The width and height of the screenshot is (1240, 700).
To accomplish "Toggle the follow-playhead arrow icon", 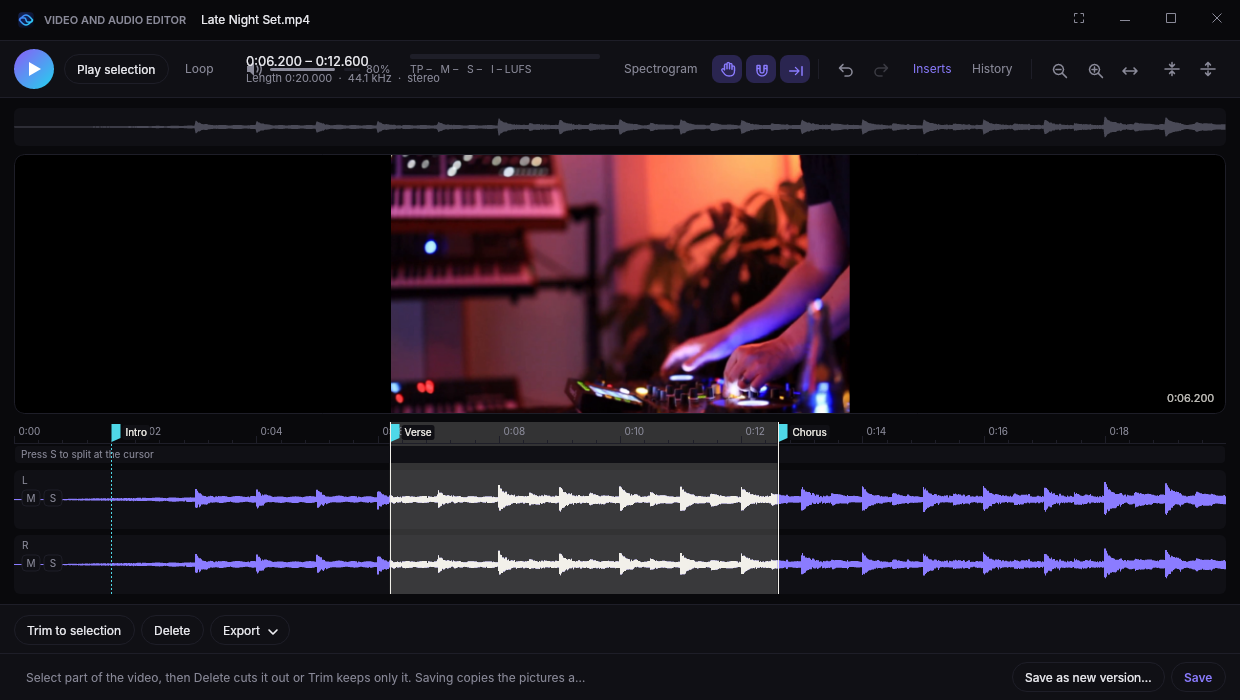I will 795,69.
